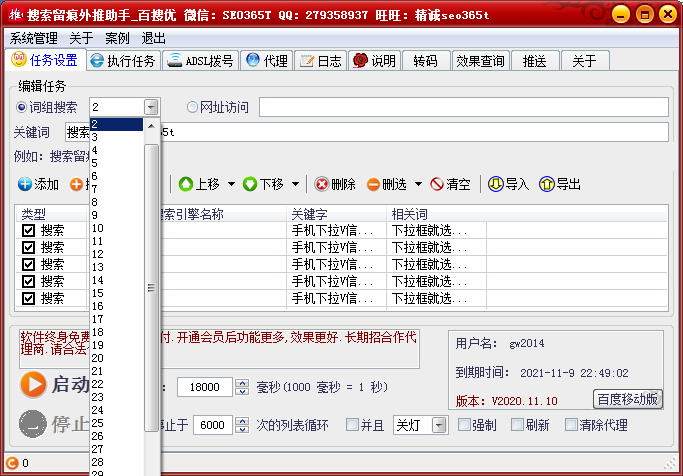Enable the 清除代理 checkbox
The width and height of the screenshot is (683, 476).
click(x=571, y=425)
